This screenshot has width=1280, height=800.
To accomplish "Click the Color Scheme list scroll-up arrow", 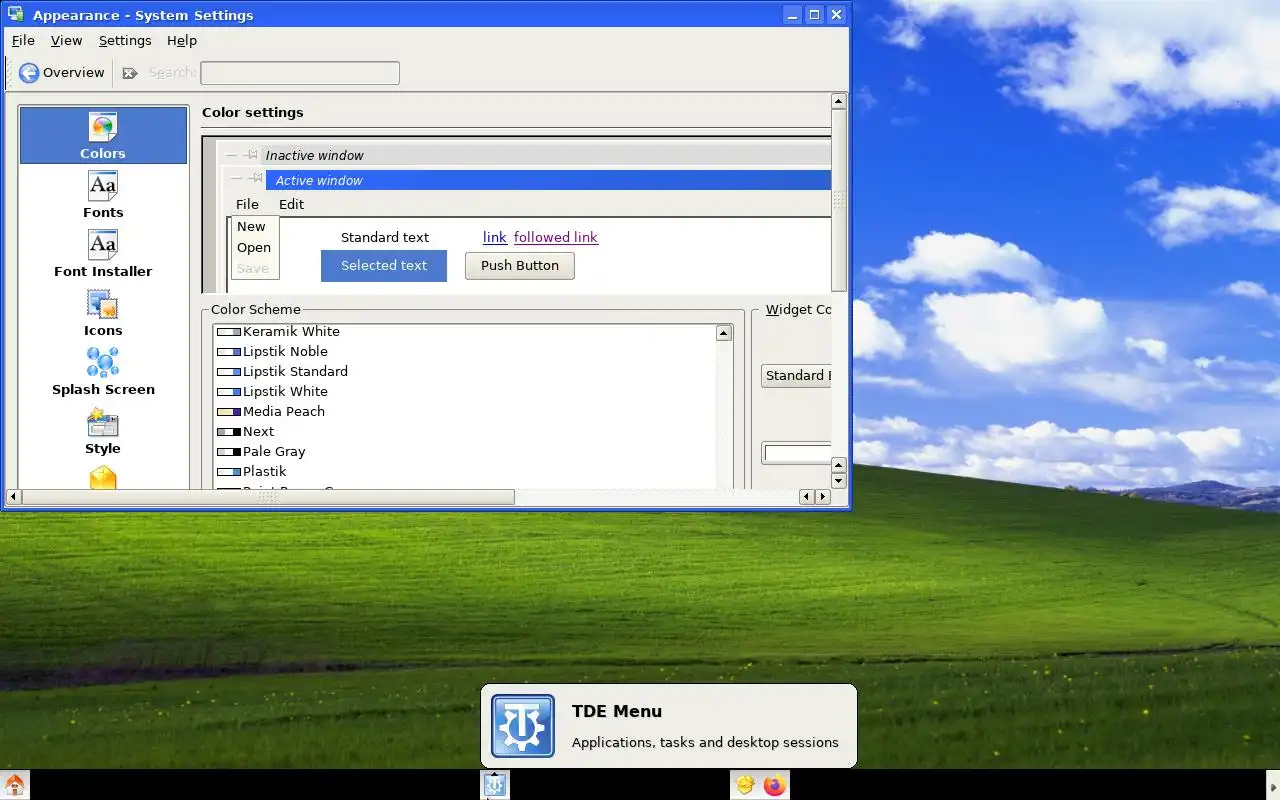I will click(x=724, y=333).
